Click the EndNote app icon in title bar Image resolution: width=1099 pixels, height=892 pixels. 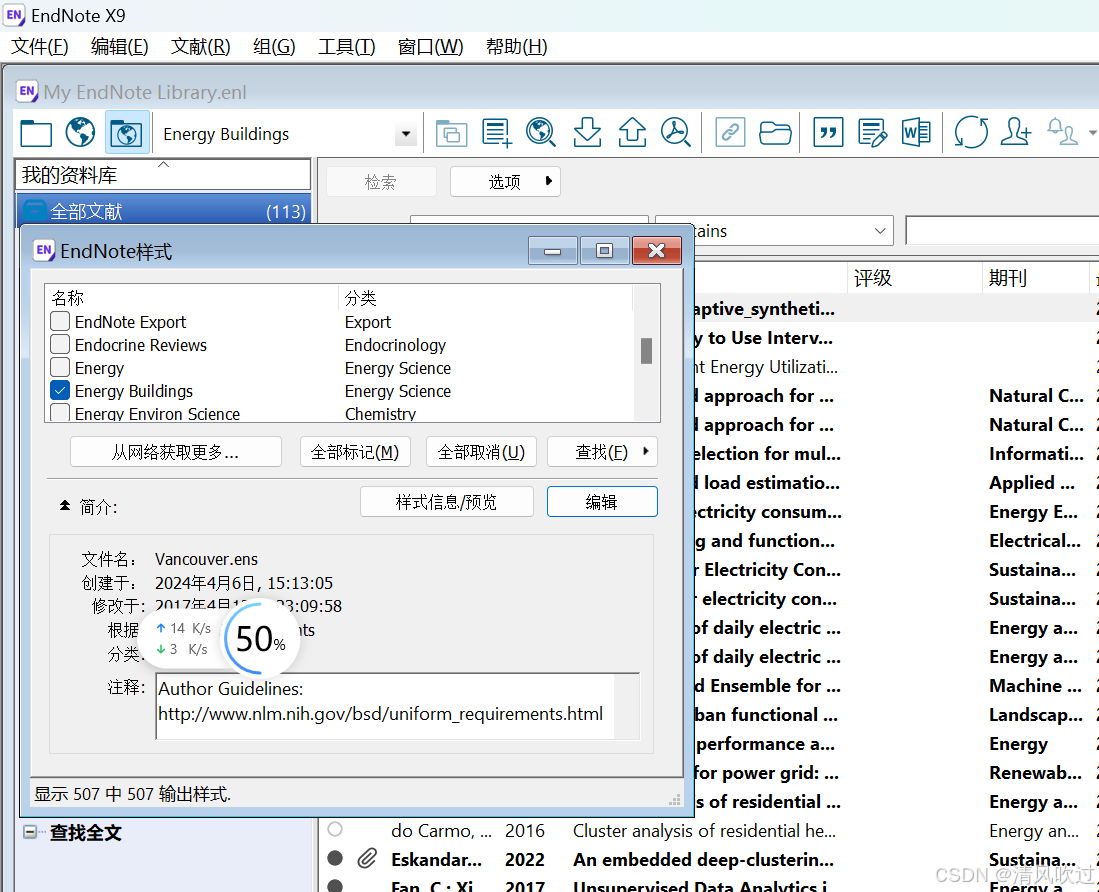point(14,15)
